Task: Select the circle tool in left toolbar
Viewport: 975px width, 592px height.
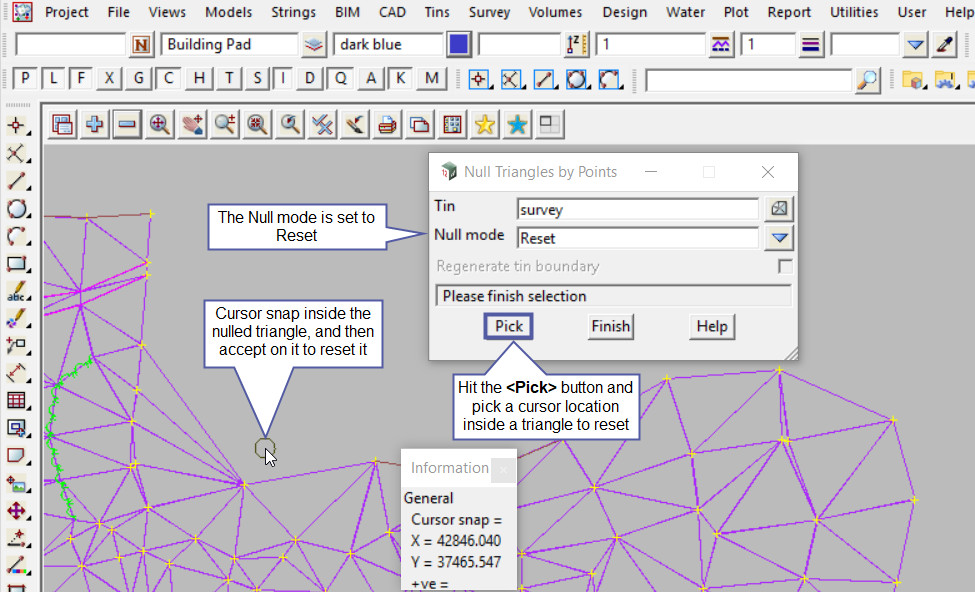Action: click(16, 209)
